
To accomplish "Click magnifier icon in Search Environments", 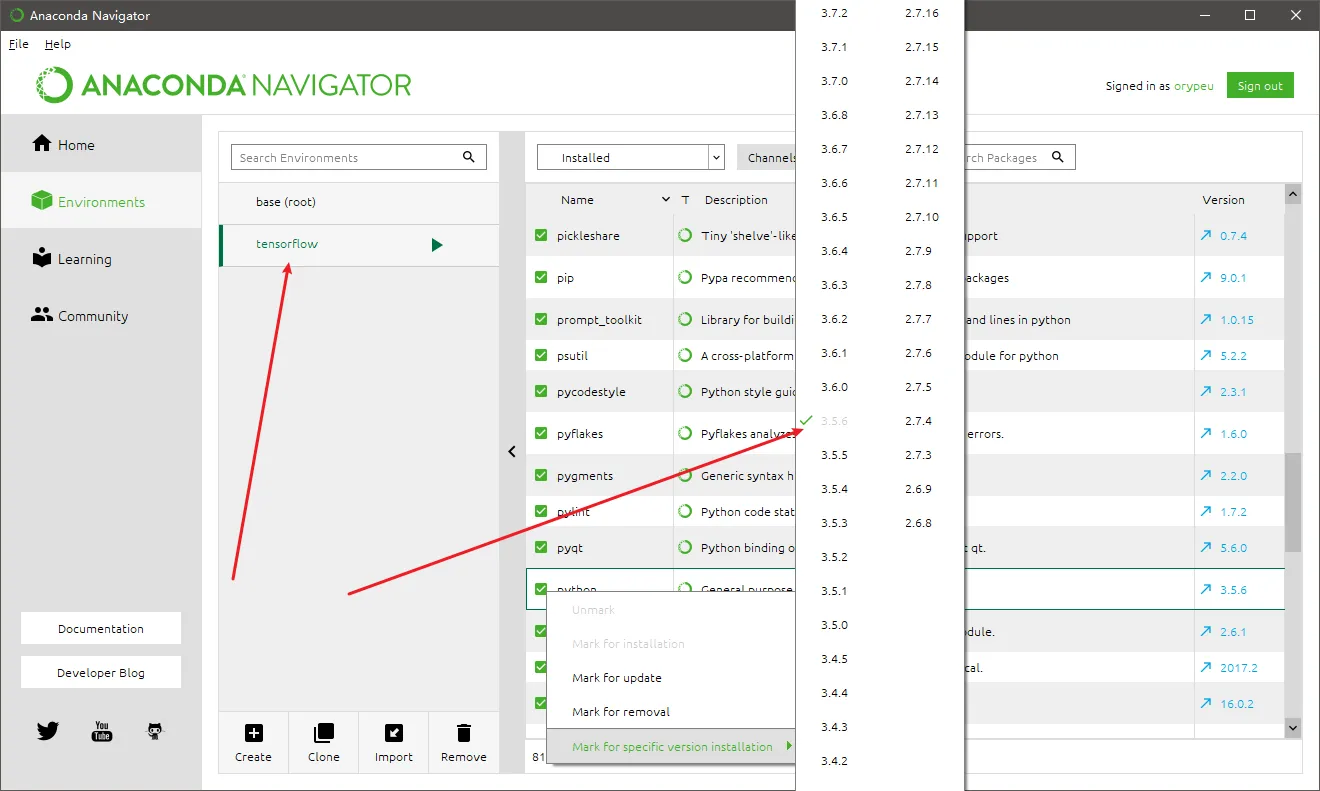I will (469, 157).
